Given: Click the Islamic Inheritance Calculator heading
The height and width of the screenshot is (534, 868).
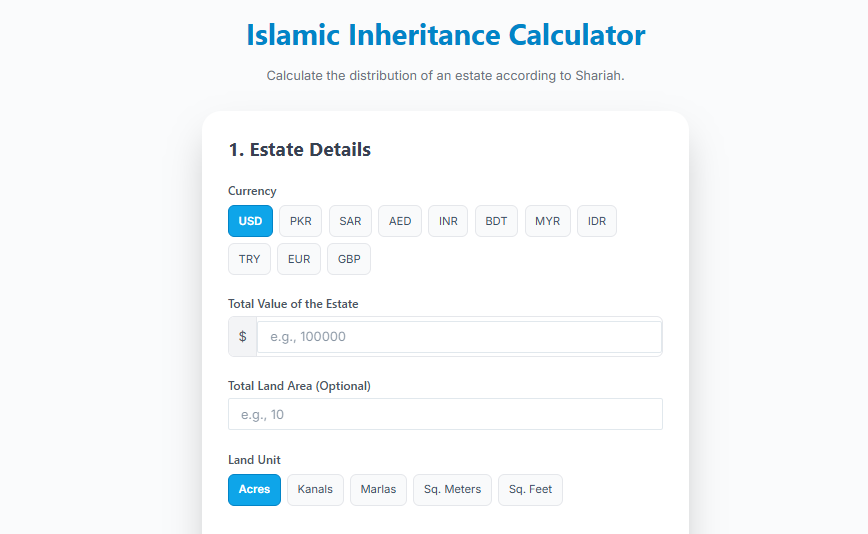Looking at the screenshot, I should (445, 35).
